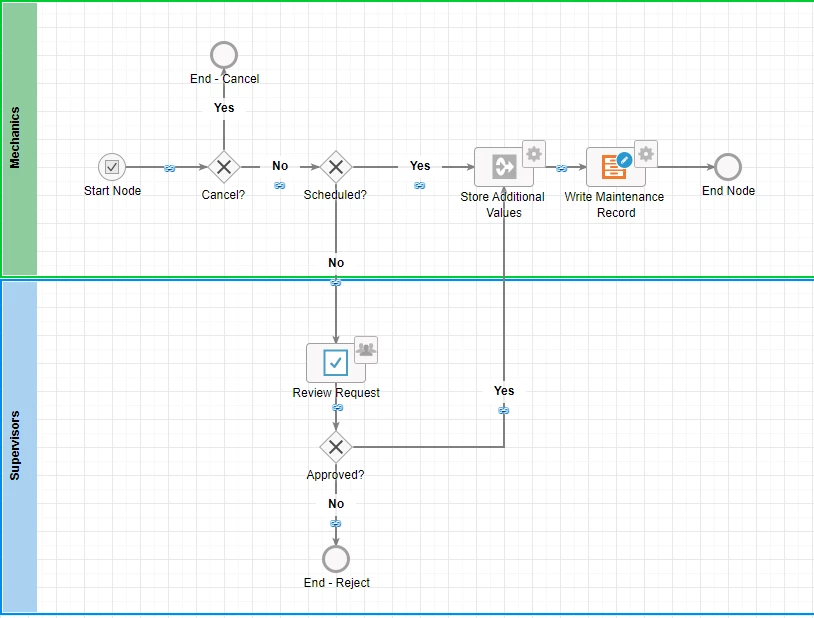Click link icon below Scheduled? No label
Viewport: 814px width, 618px height.
(x=335, y=283)
